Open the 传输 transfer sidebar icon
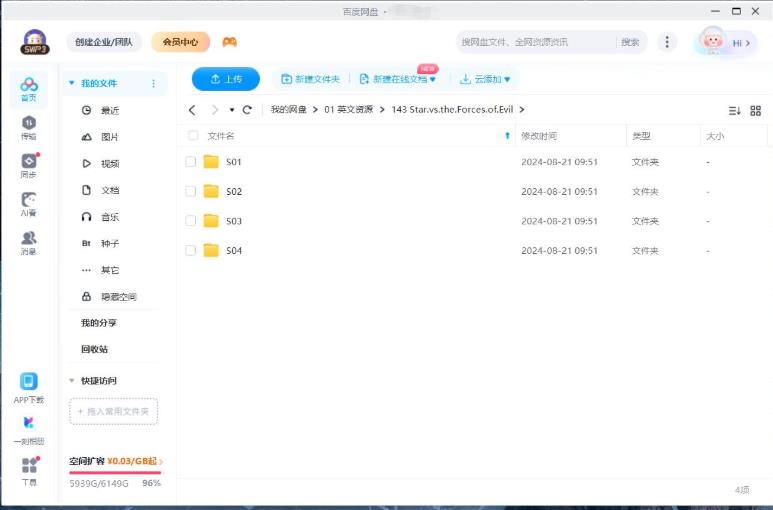 click(29, 127)
